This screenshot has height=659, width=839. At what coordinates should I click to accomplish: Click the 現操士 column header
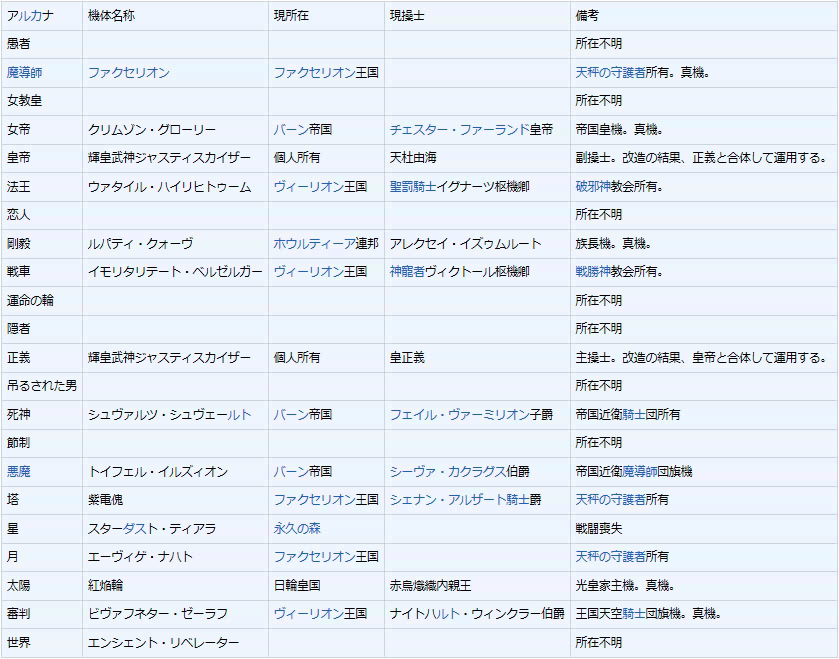coord(408,16)
